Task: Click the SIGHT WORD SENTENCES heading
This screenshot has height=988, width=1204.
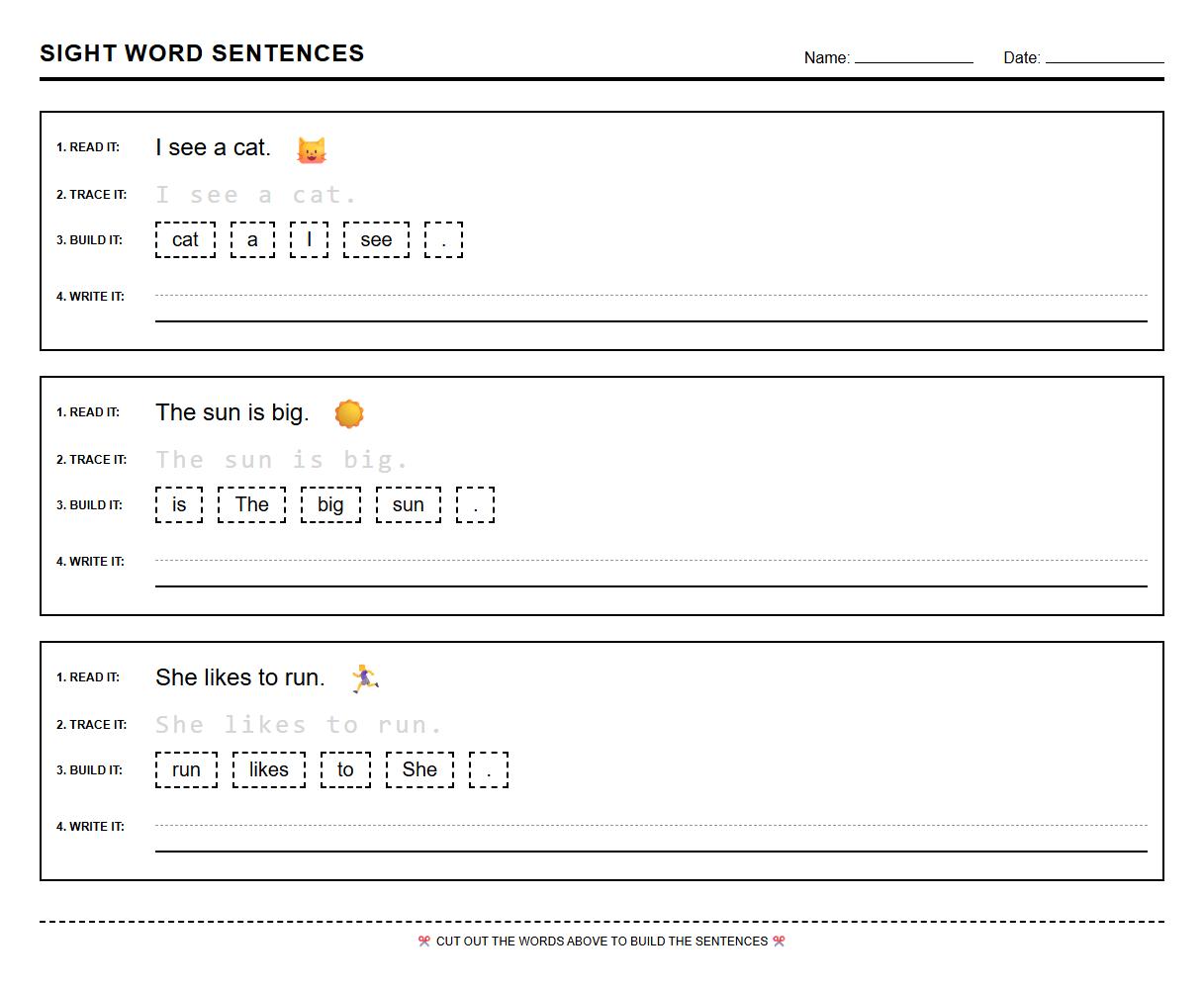Action: pyautogui.click(x=201, y=53)
